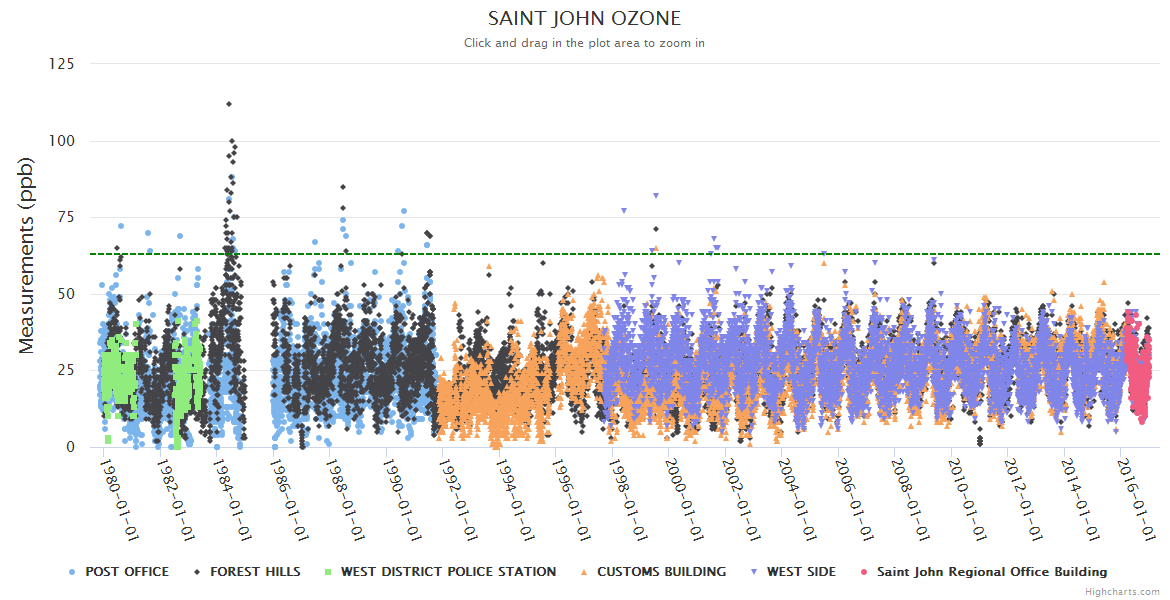Viewport: 1170px width, 600px height.
Task: Toggle the WEST SIDE series label
Action: coord(801,572)
